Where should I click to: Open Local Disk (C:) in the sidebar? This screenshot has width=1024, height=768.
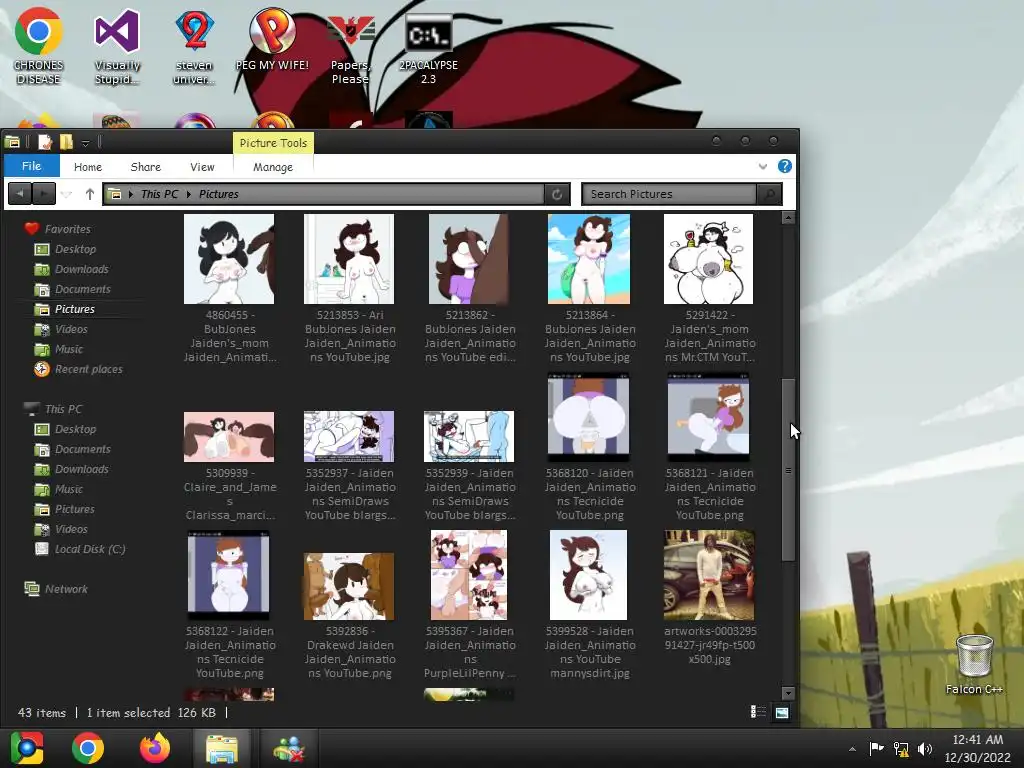click(x=89, y=549)
